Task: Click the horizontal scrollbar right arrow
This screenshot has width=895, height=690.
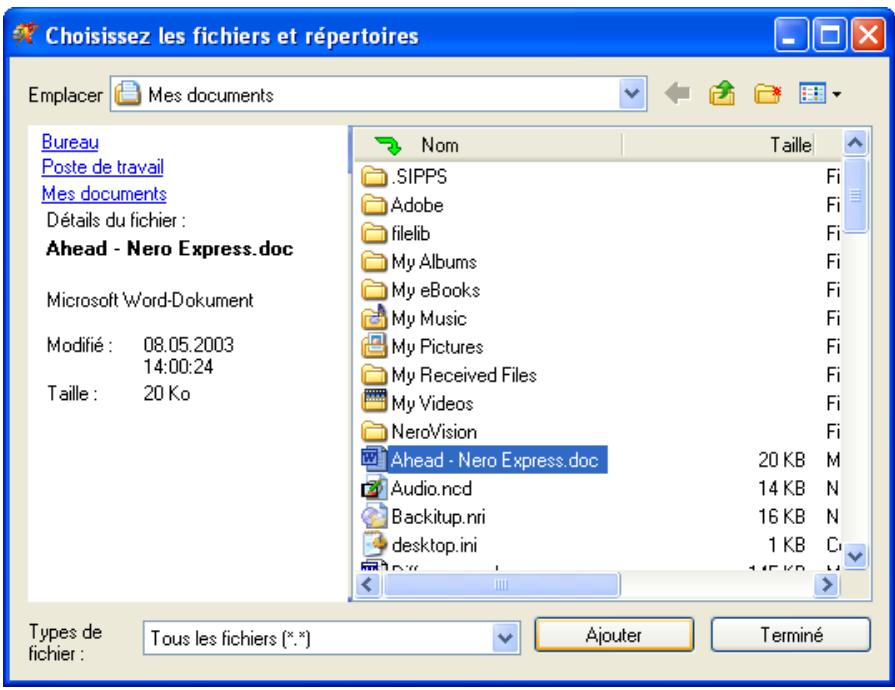Action: (x=826, y=584)
